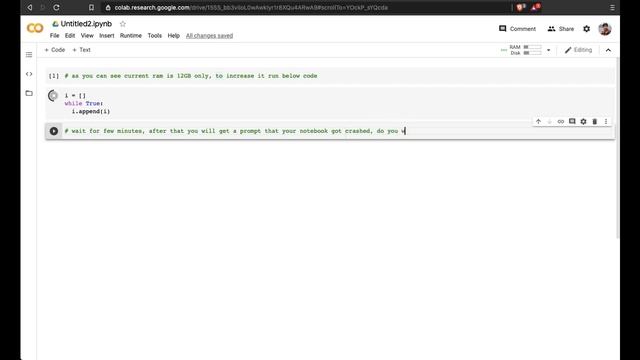The image size is (640, 360).
Task: Open the user account avatar
Action: (x=605, y=29)
